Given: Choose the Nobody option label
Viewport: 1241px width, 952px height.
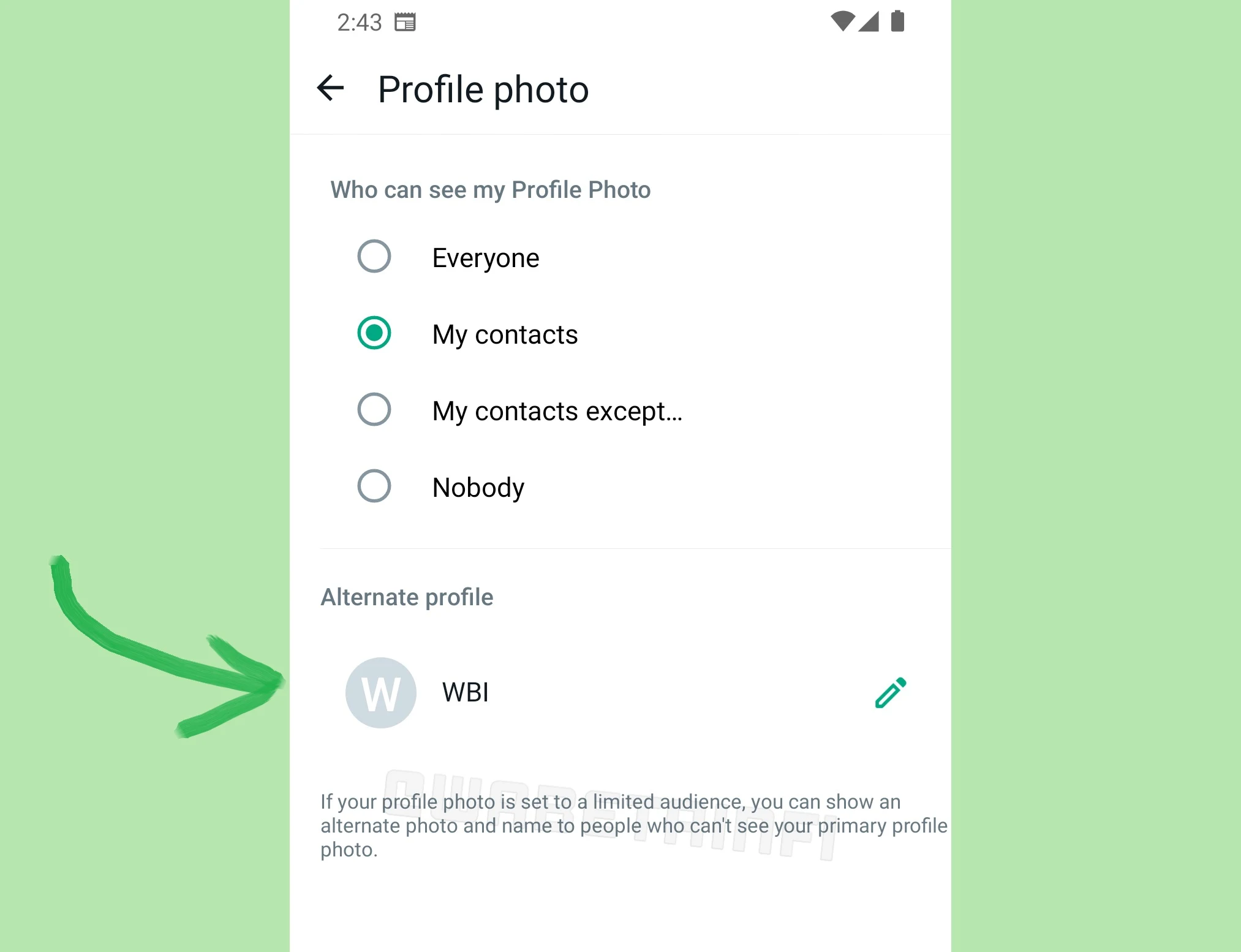Looking at the screenshot, I should 478,488.
